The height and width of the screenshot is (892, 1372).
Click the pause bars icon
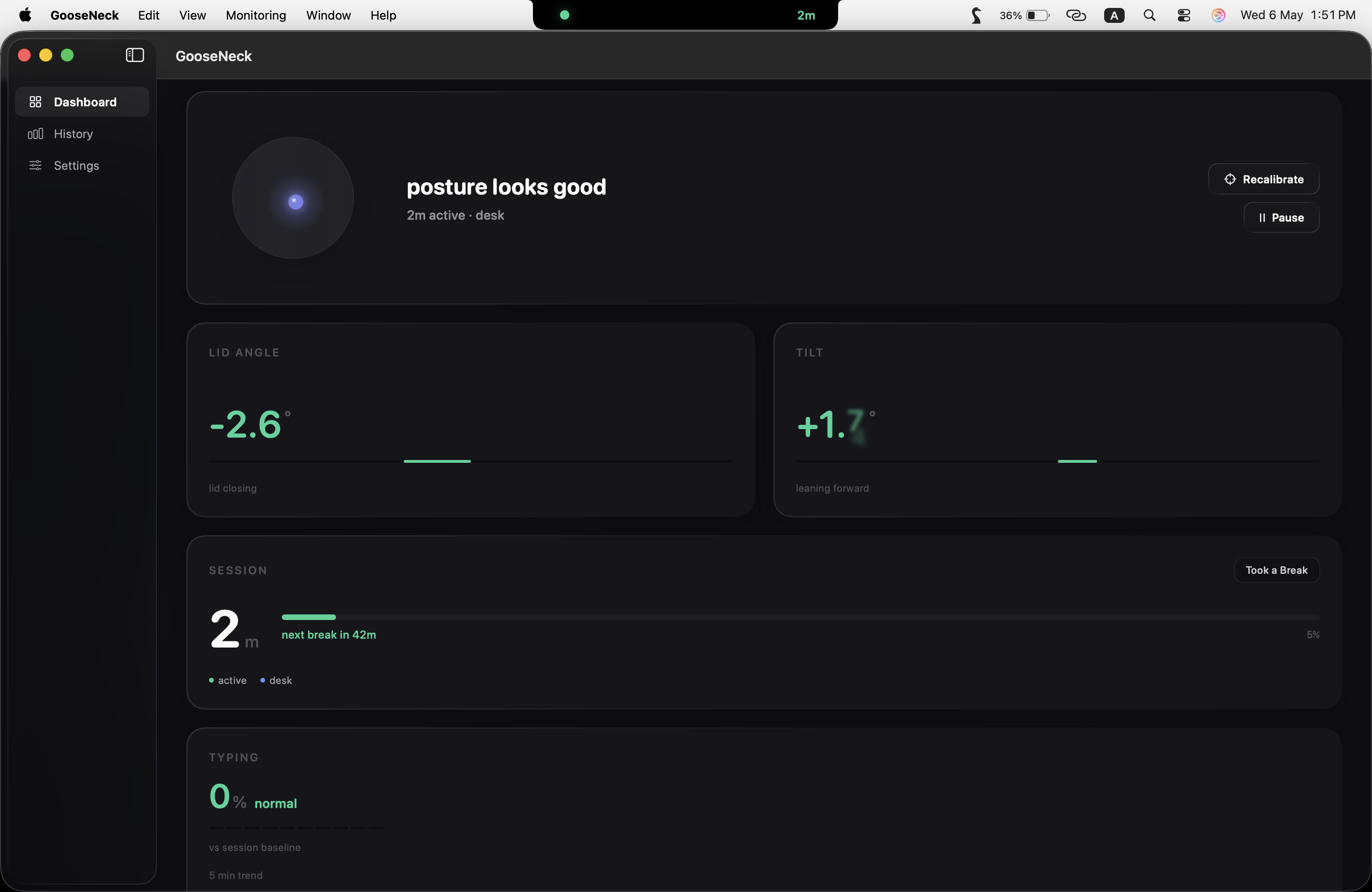(x=1262, y=218)
